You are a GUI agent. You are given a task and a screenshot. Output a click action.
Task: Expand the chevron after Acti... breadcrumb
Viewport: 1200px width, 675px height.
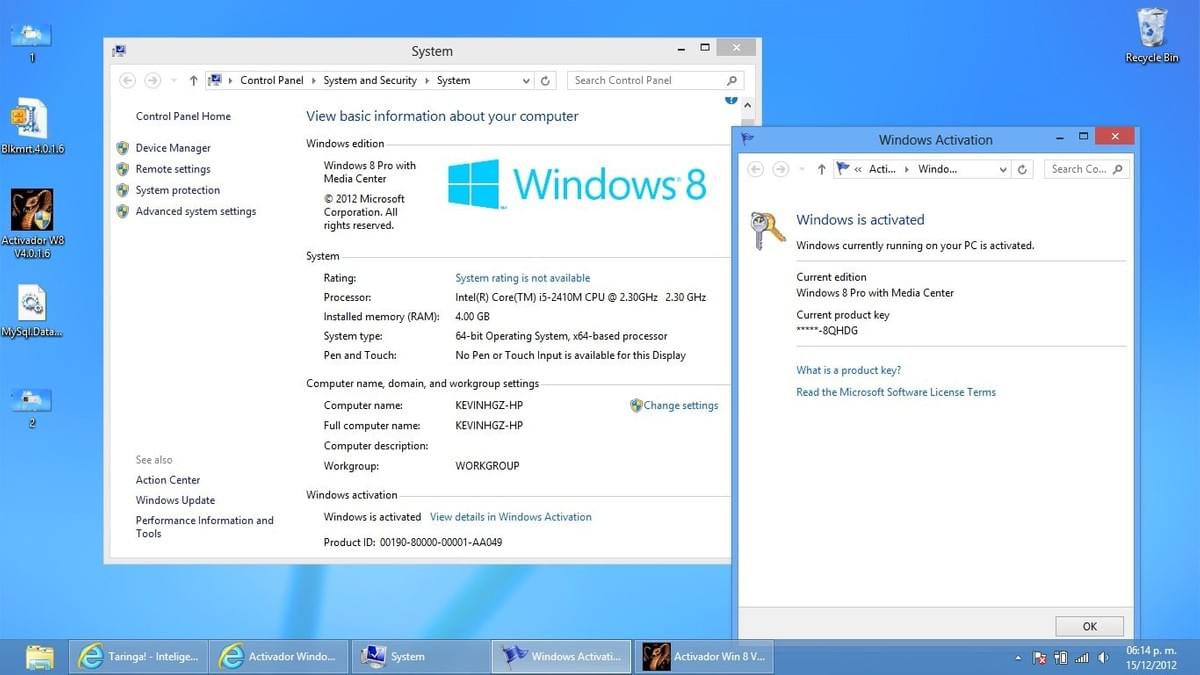pos(908,169)
